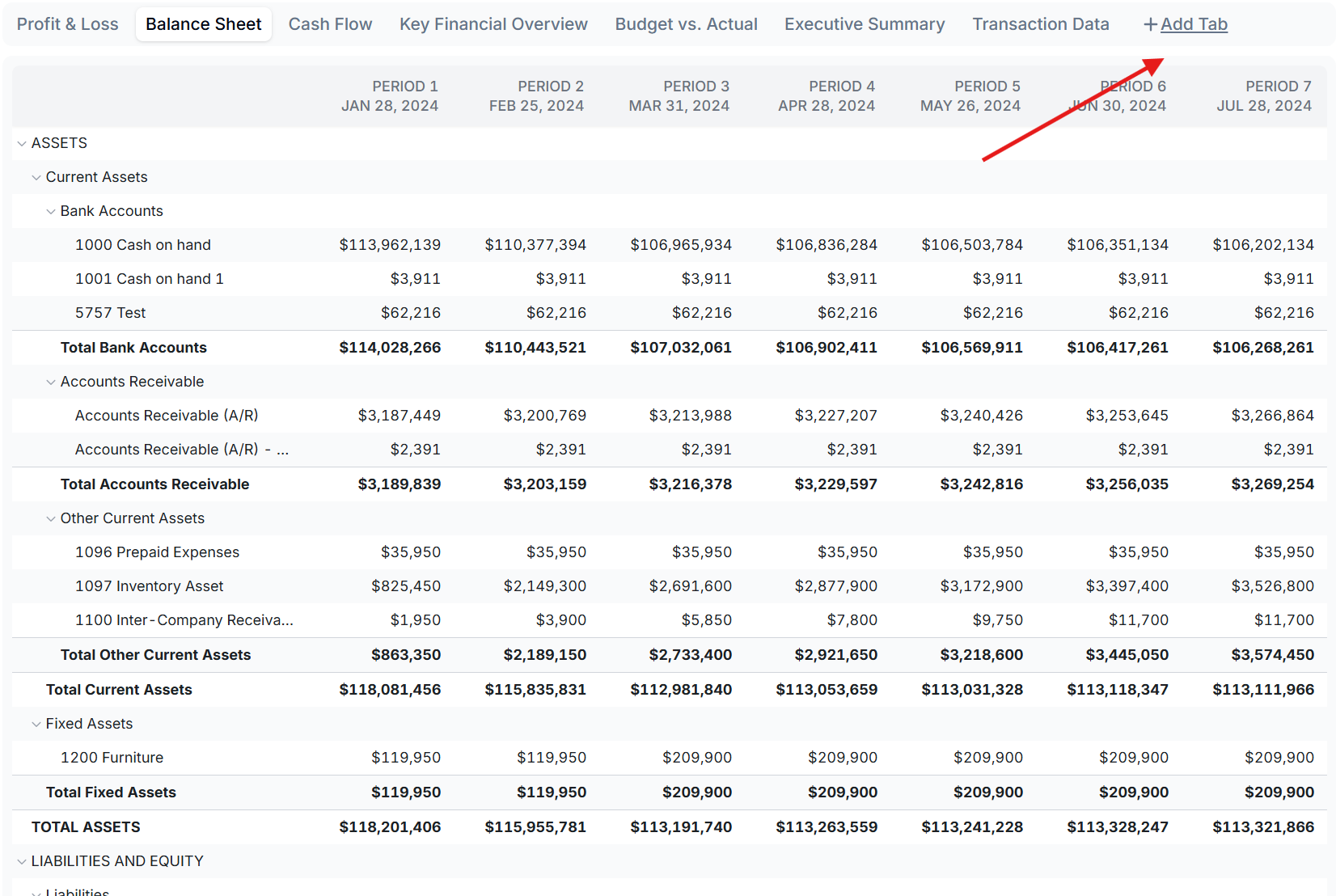The image size is (1336, 896).
Task: Select the Period 1 Jan 28, 2024 column header
Action: click(390, 95)
